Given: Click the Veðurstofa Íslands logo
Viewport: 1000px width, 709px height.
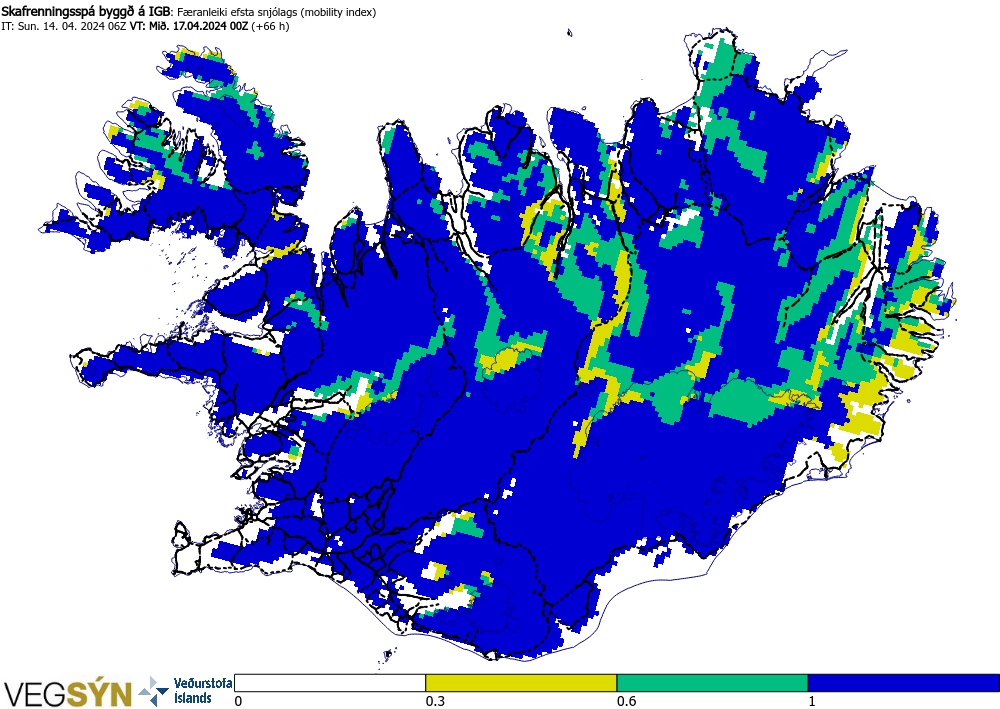Looking at the screenshot, I should [186, 691].
